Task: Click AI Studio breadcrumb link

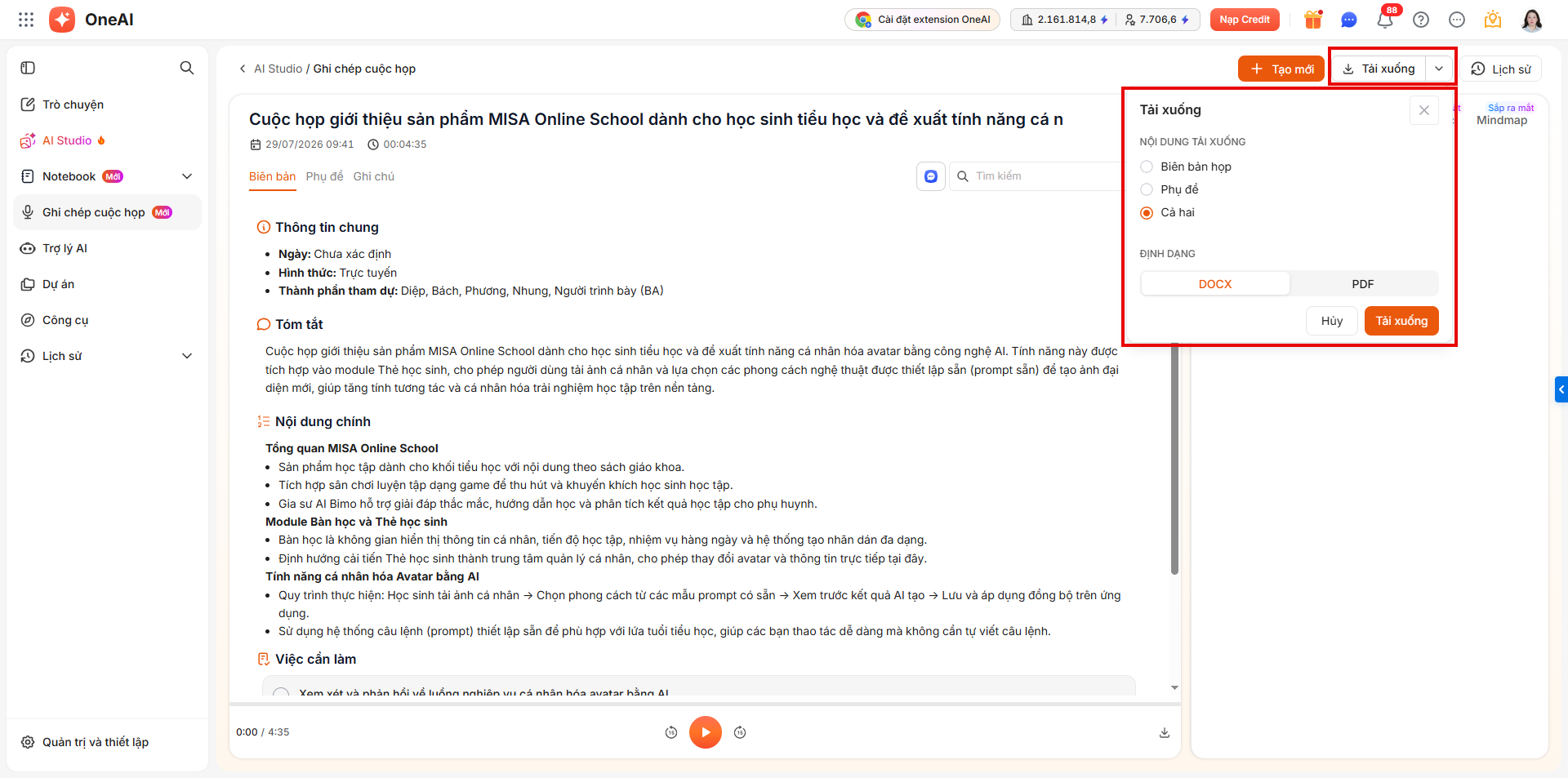Action: (x=278, y=69)
